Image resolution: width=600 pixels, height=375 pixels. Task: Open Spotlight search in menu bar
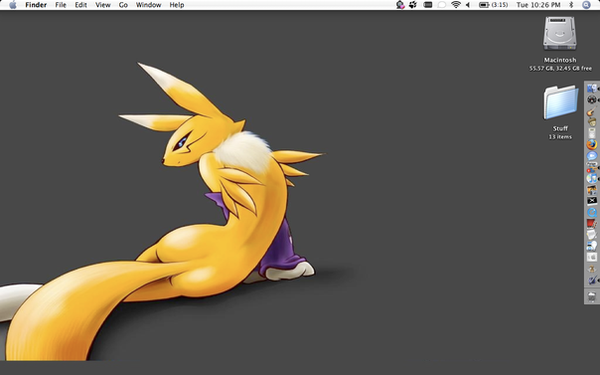(x=586, y=5)
